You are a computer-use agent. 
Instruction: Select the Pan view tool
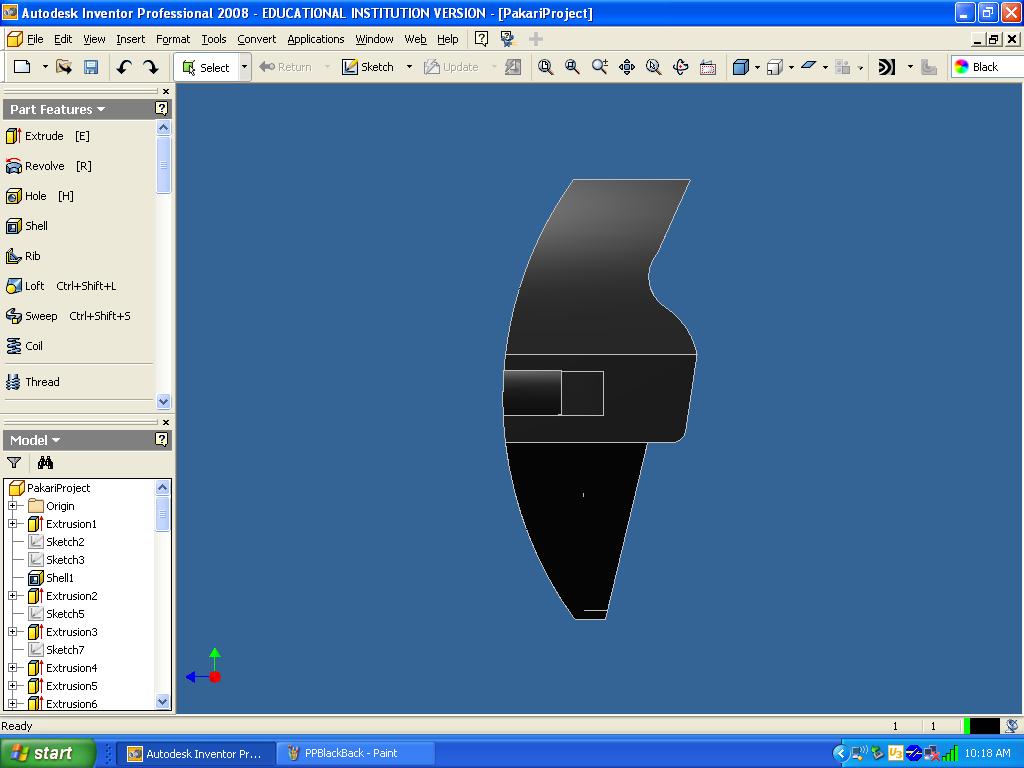[x=627, y=67]
